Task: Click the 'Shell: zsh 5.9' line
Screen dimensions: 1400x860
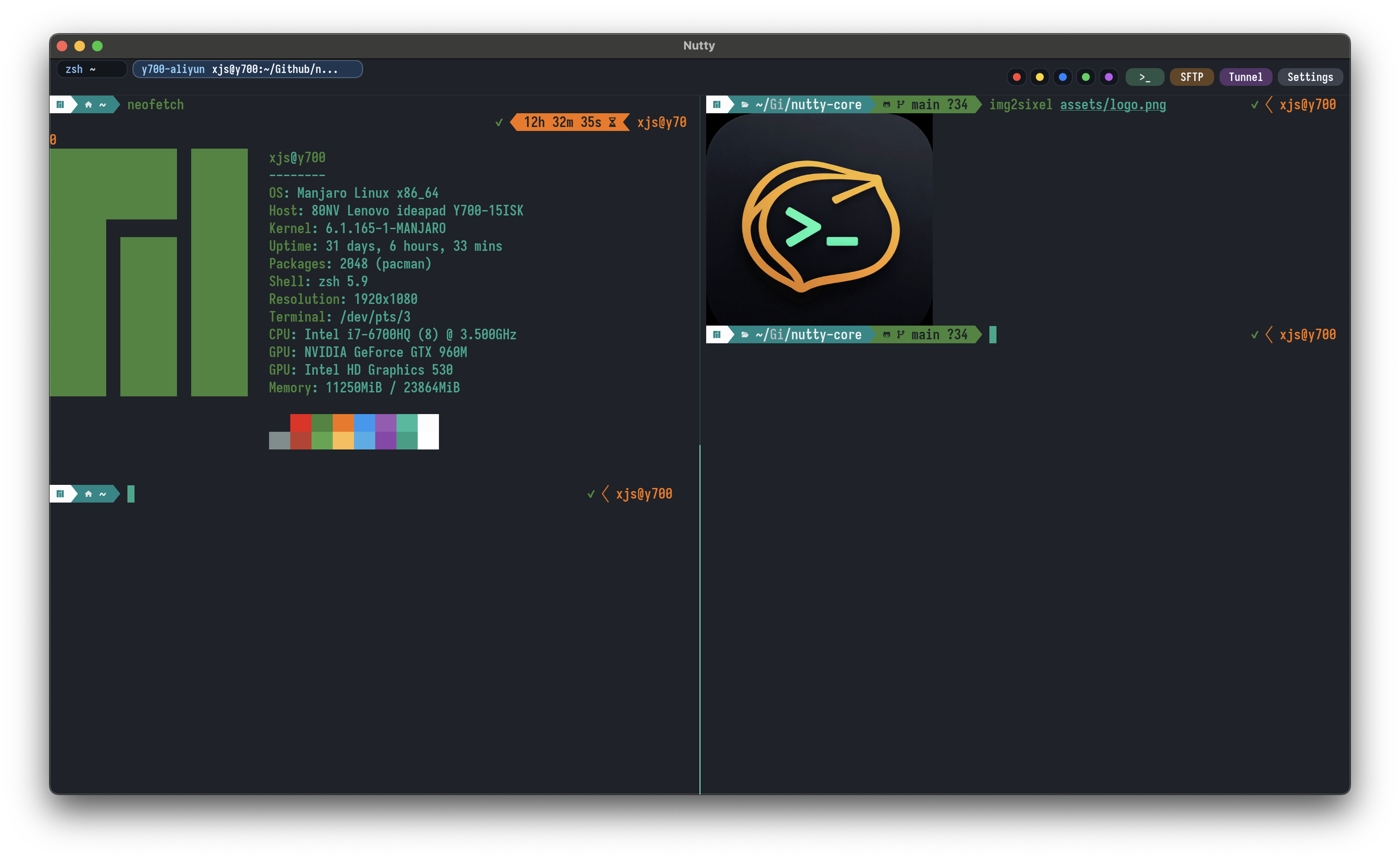Action: (x=318, y=281)
